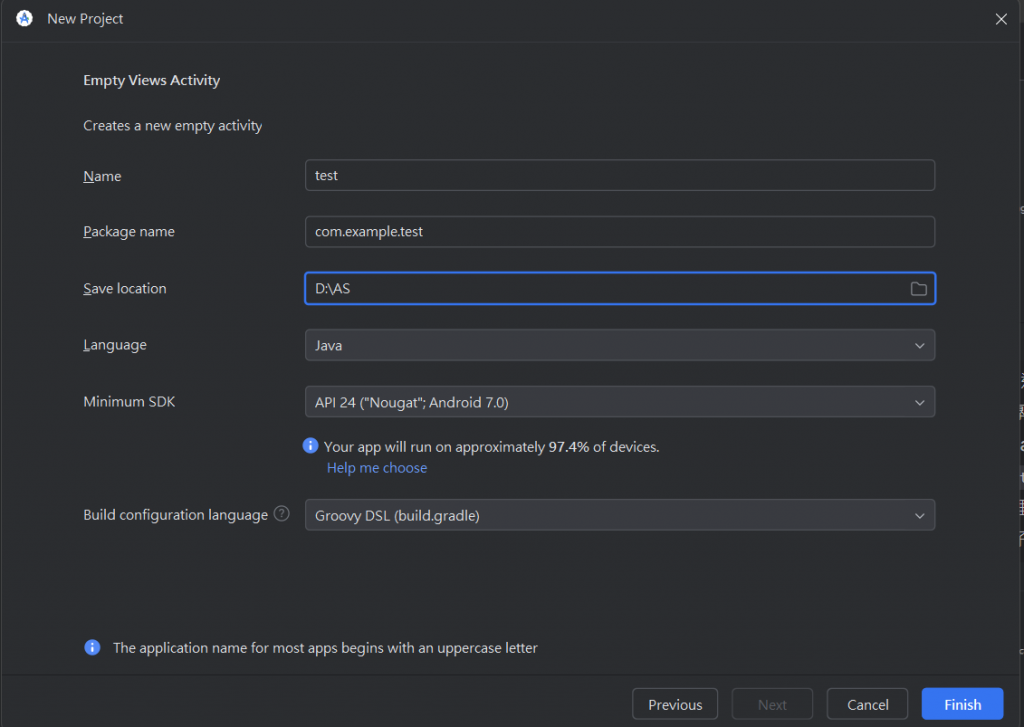Click the info icon next to uppercase letter warning
Viewport: 1024px width, 727px height.
click(x=92, y=648)
